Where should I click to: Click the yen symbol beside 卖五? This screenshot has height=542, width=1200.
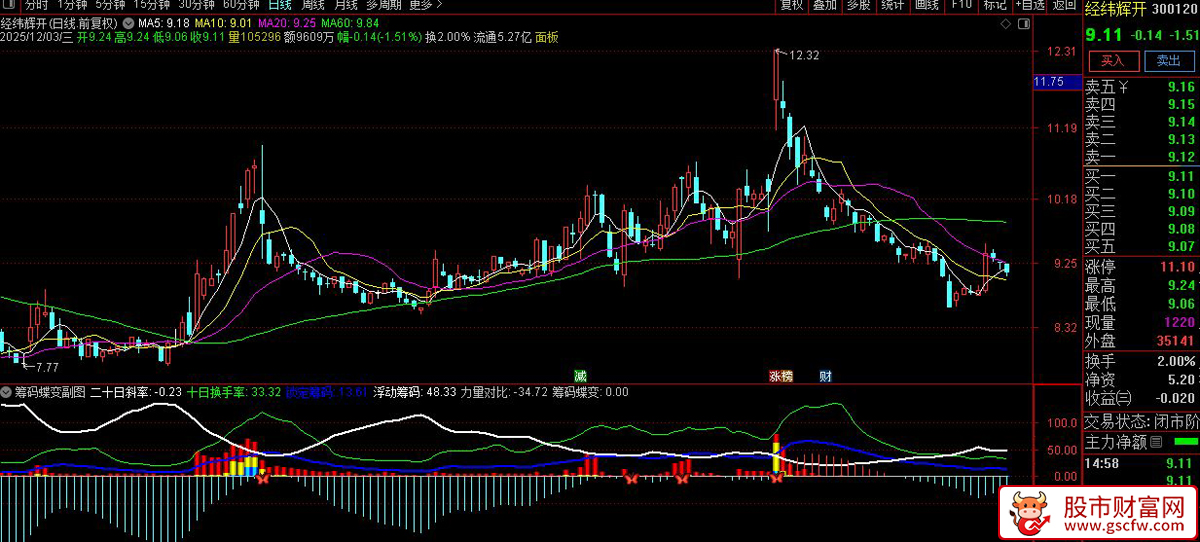coord(1123,86)
